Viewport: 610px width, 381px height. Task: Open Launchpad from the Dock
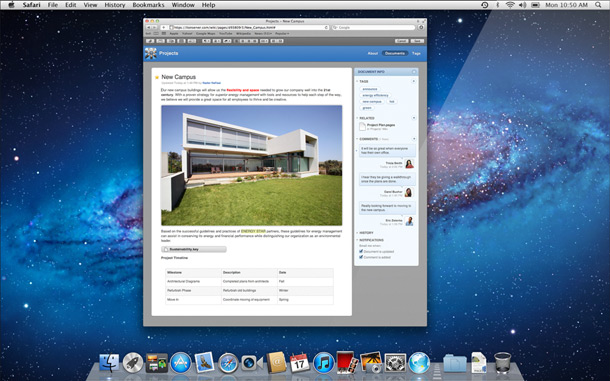pyautogui.click(x=133, y=363)
